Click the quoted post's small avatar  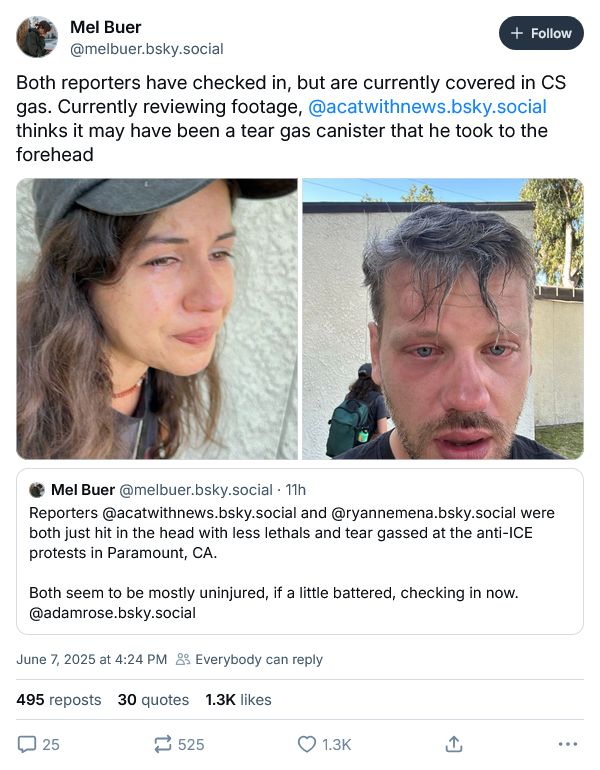click(x=37, y=490)
